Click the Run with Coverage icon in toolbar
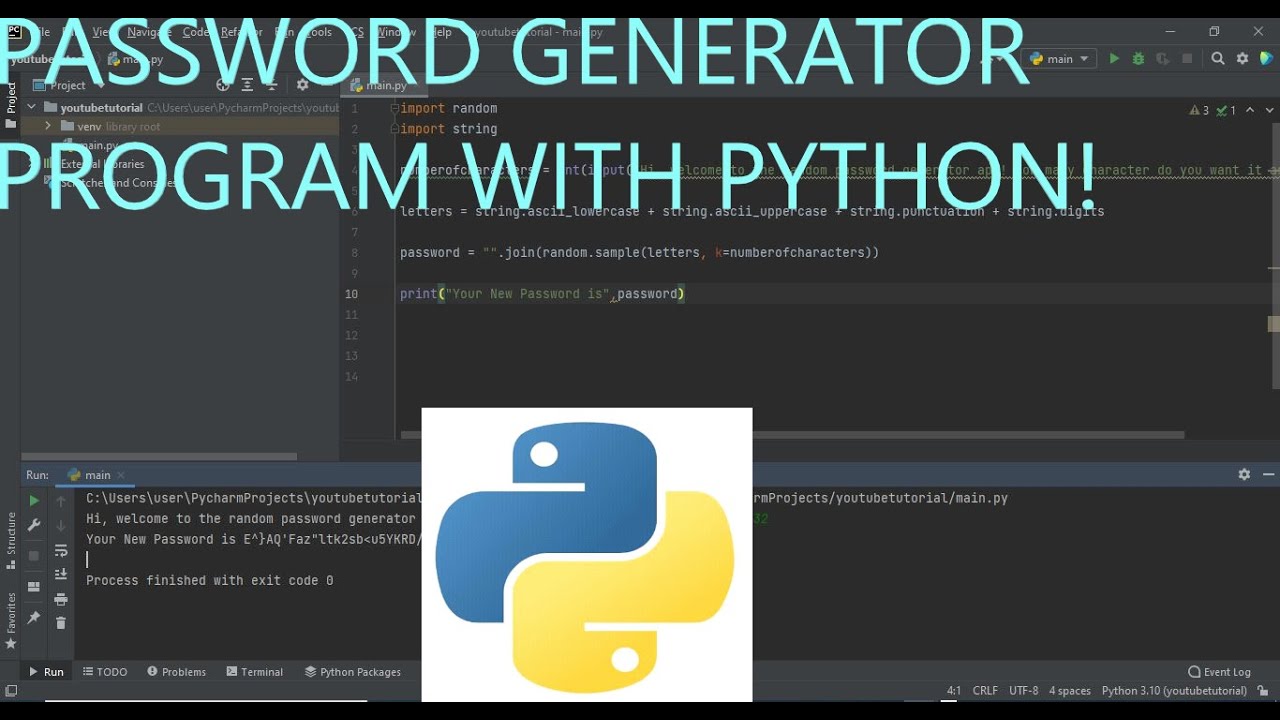The width and height of the screenshot is (1280, 720). pyautogui.click(x=1162, y=59)
